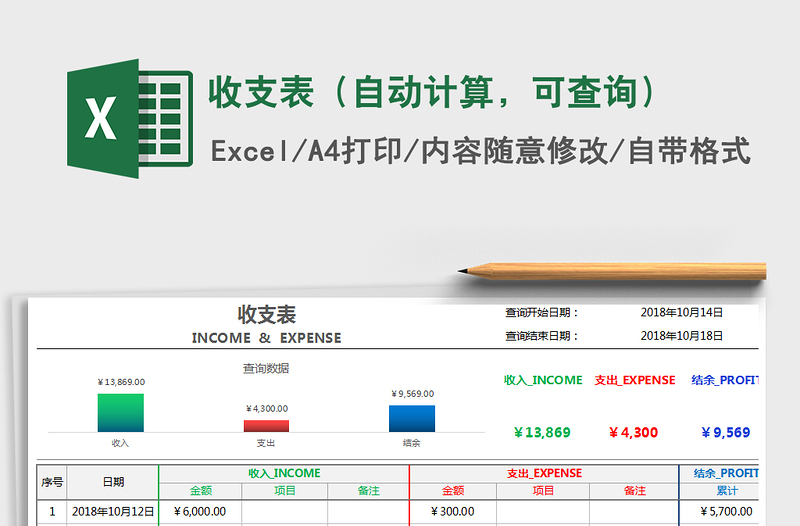The height and width of the screenshot is (526, 800).
Task: Click chart title 查询数据
Action: coord(266,368)
